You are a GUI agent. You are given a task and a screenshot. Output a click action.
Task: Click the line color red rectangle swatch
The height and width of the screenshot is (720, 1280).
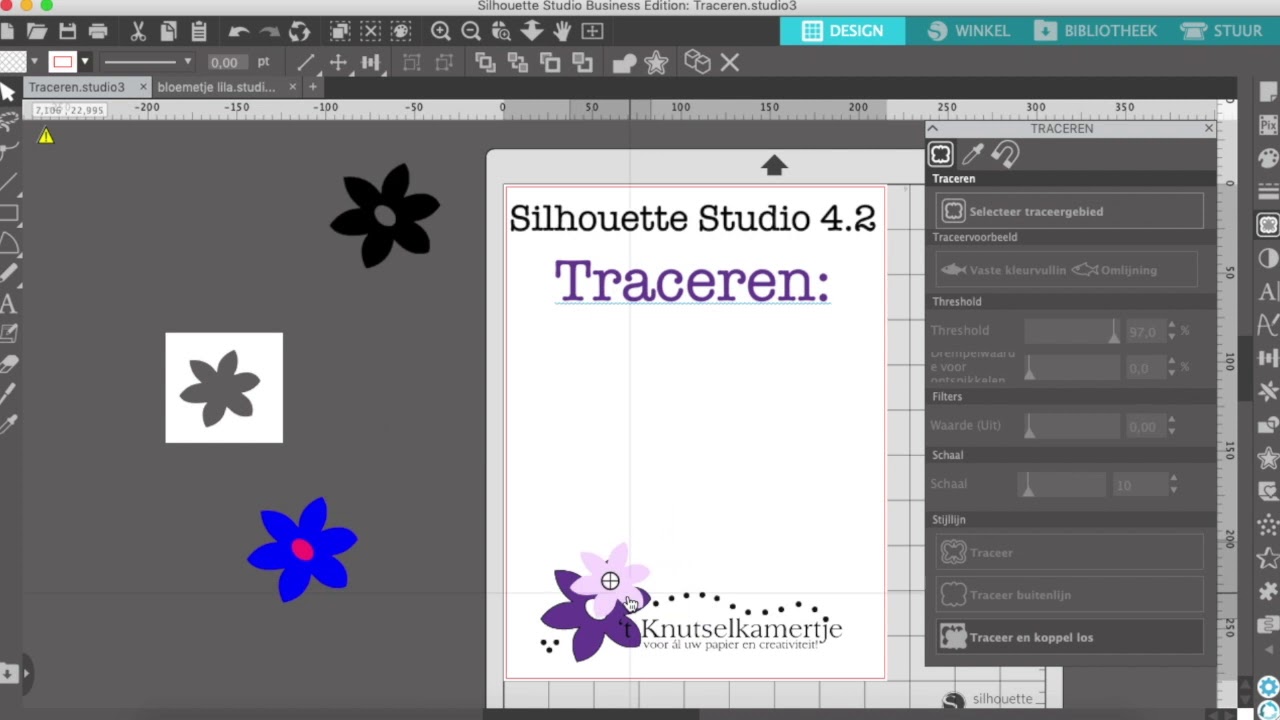click(x=62, y=62)
